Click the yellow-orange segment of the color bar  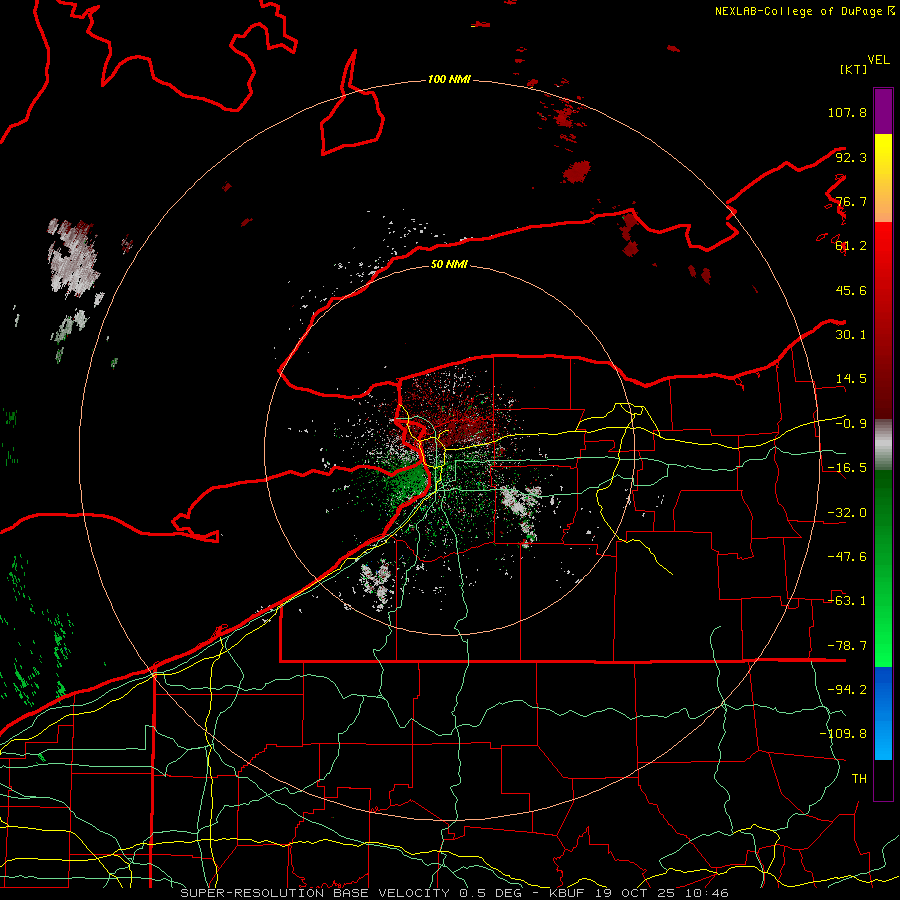pyautogui.click(x=883, y=178)
